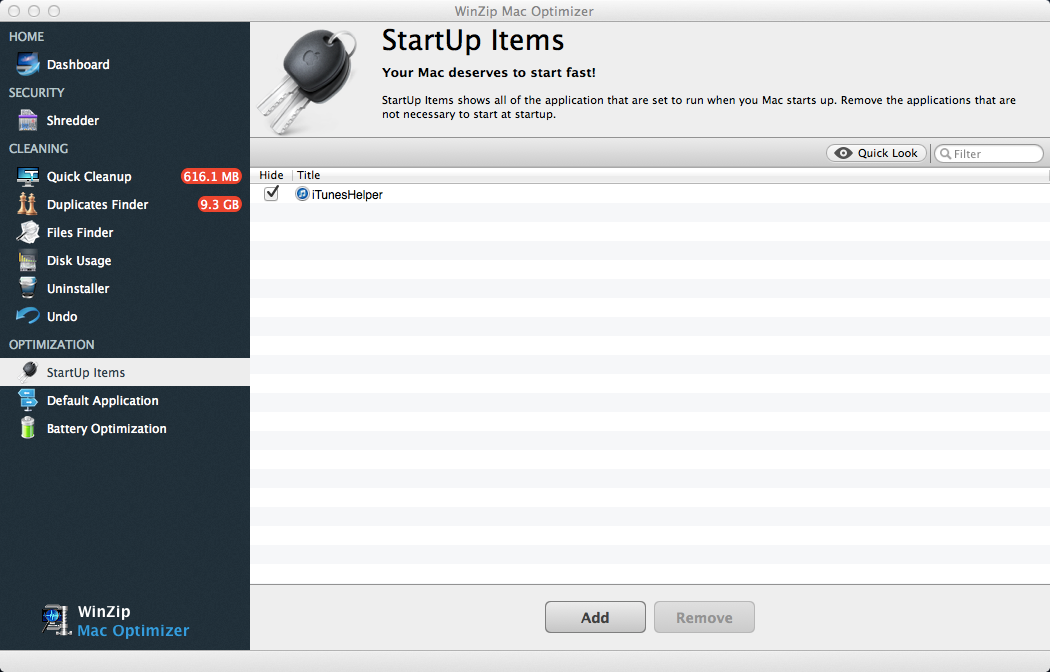Image resolution: width=1050 pixels, height=672 pixels.
Task: Open Quick Cleanup monitor icon
Action: point(28,177)
